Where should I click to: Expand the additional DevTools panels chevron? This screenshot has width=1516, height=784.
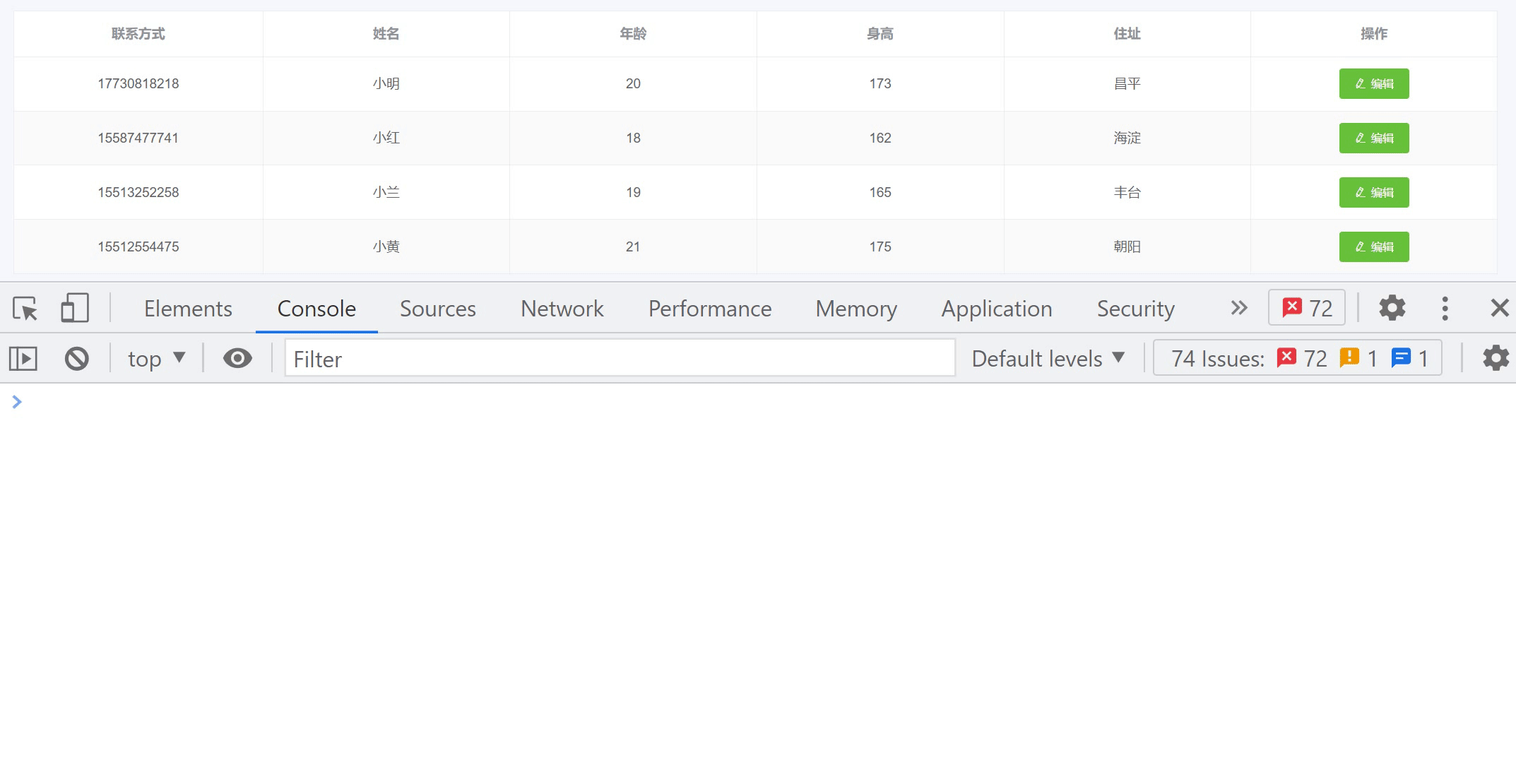[1236, 308]
